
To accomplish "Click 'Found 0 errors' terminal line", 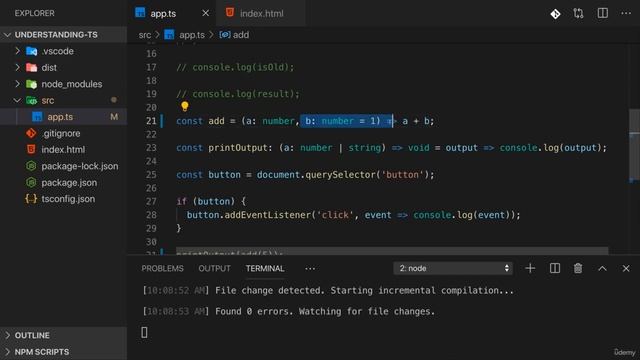I will 289,311.
